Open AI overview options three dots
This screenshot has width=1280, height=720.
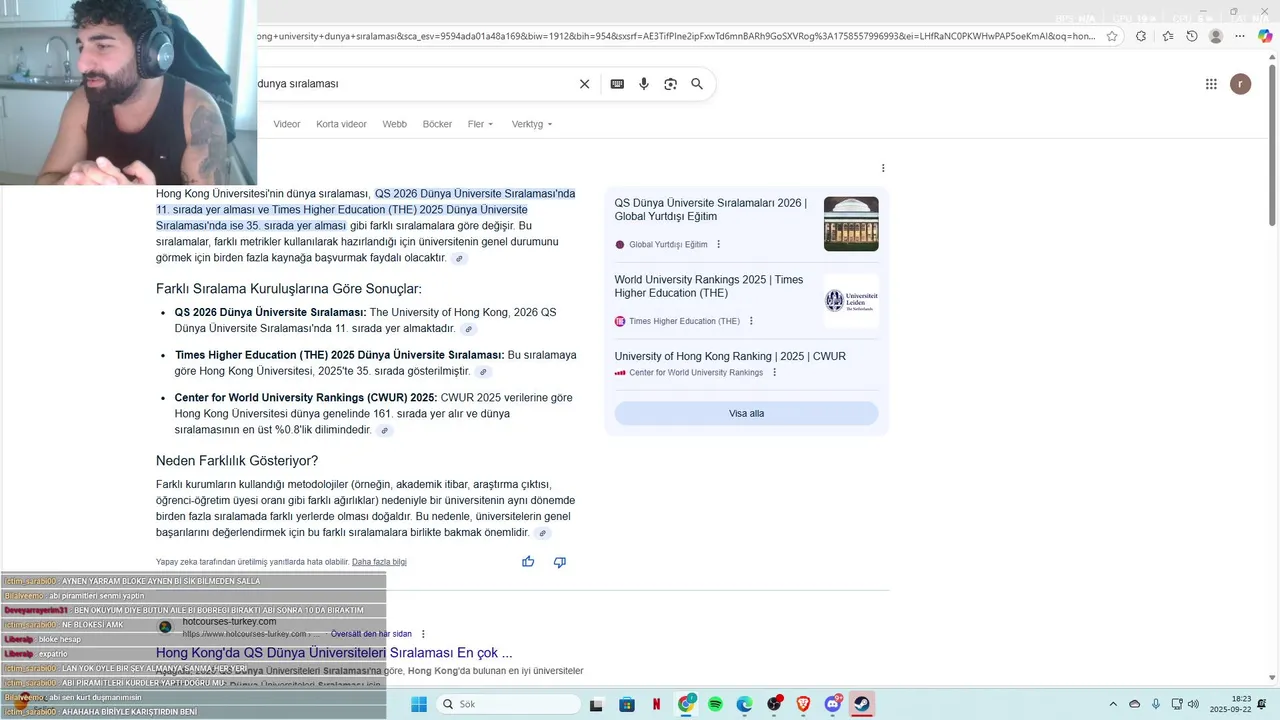883,168
